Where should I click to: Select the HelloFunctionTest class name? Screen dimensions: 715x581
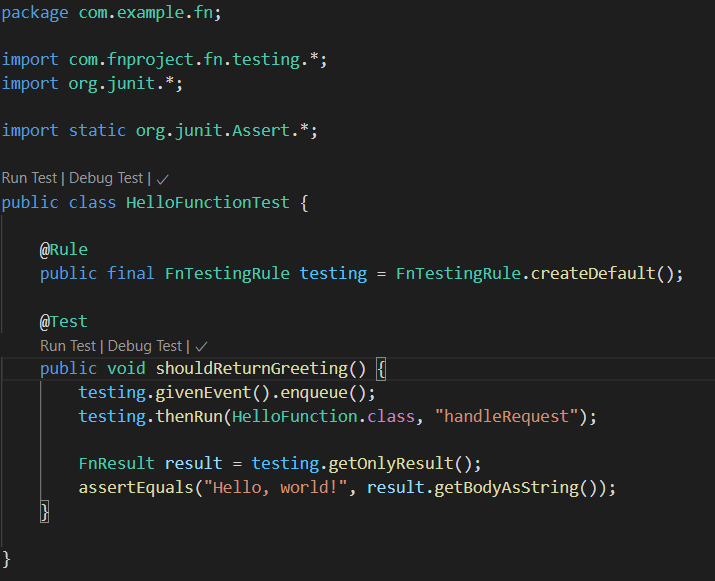(207, 203)
